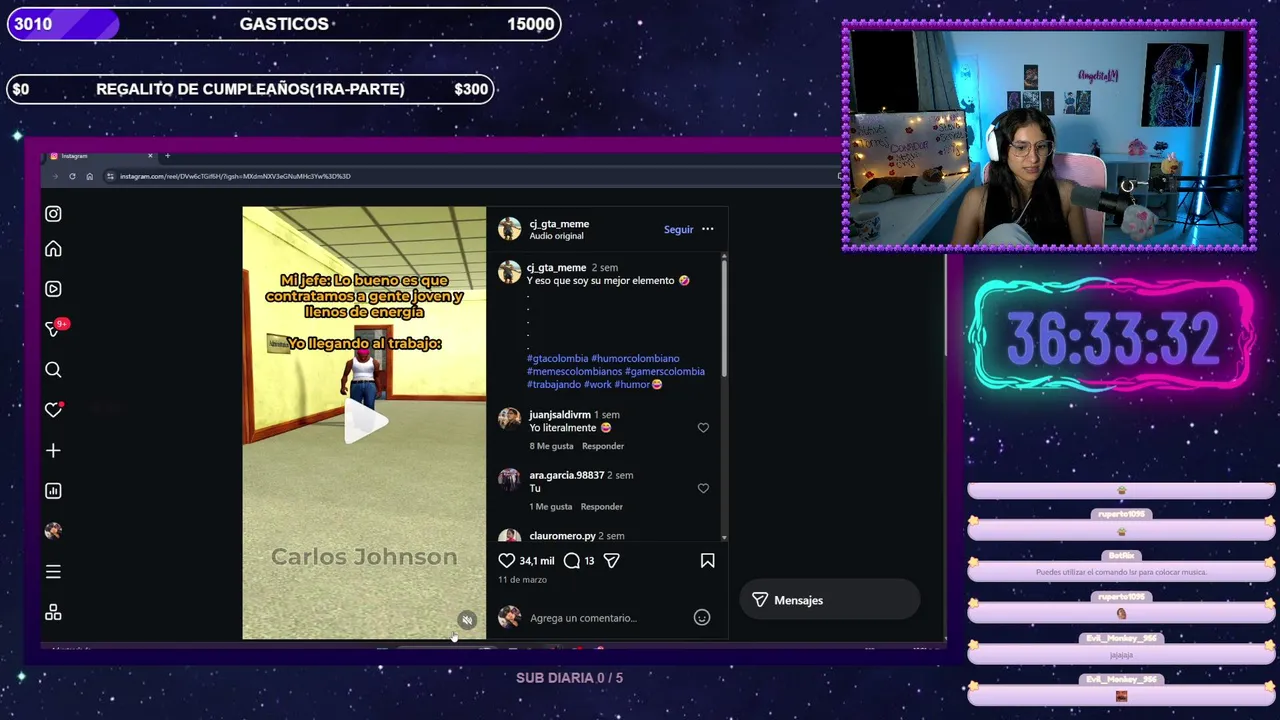The height and width of the screenshot is (720, 1280).
Task: Share the post with paper plane icon
Action: coord(611,561)
